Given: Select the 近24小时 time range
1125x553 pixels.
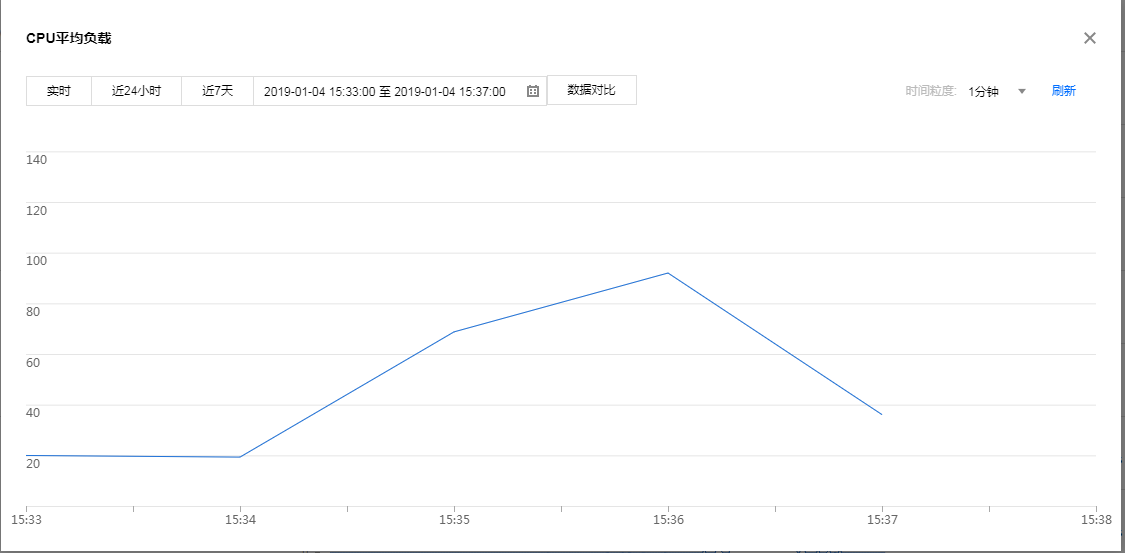Looking at the screenshot, I should (136, 91).
